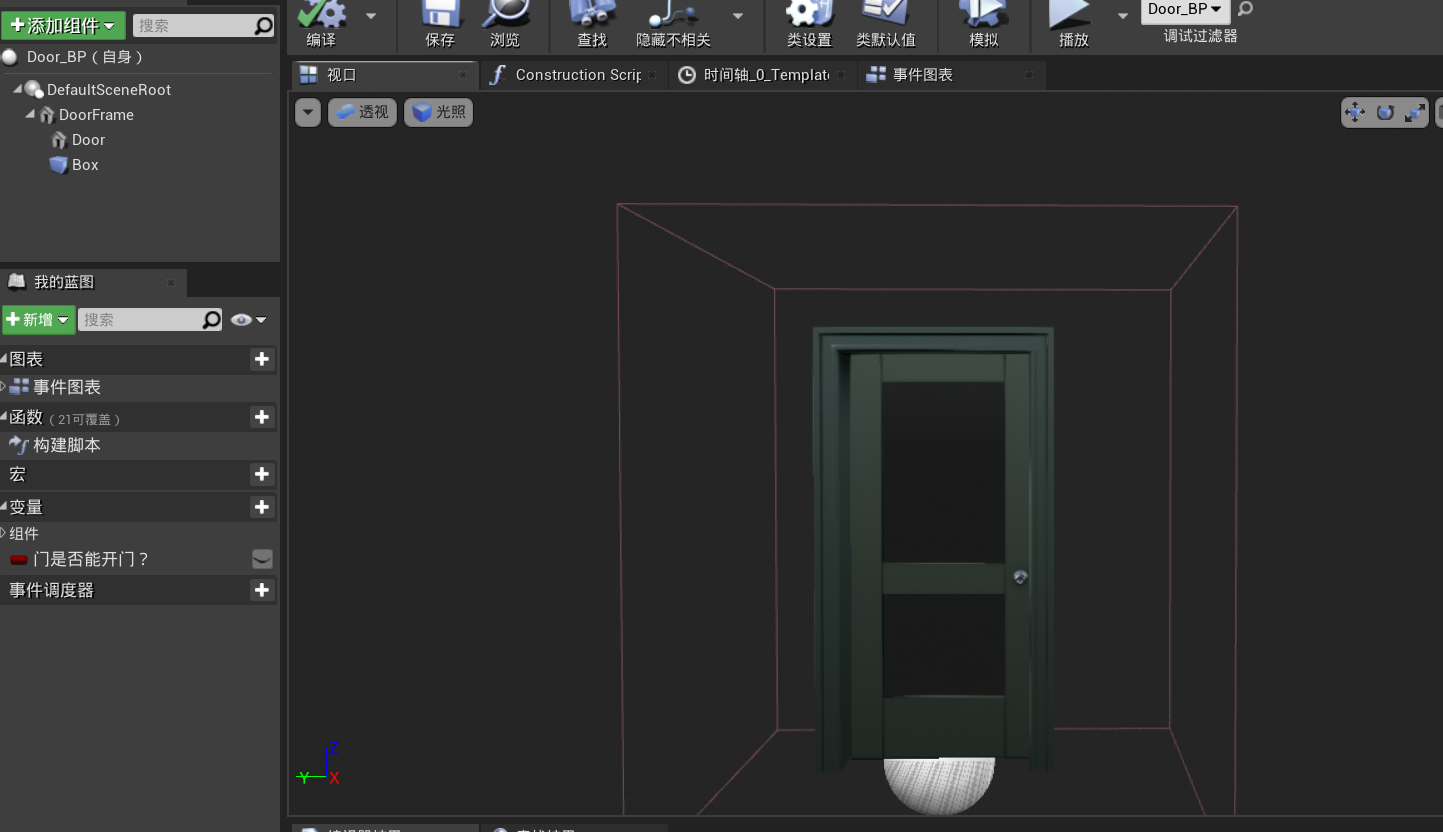Click the bool type pill of 门是否能开门？
This screenshot has height=832, width=1443.
19,559
